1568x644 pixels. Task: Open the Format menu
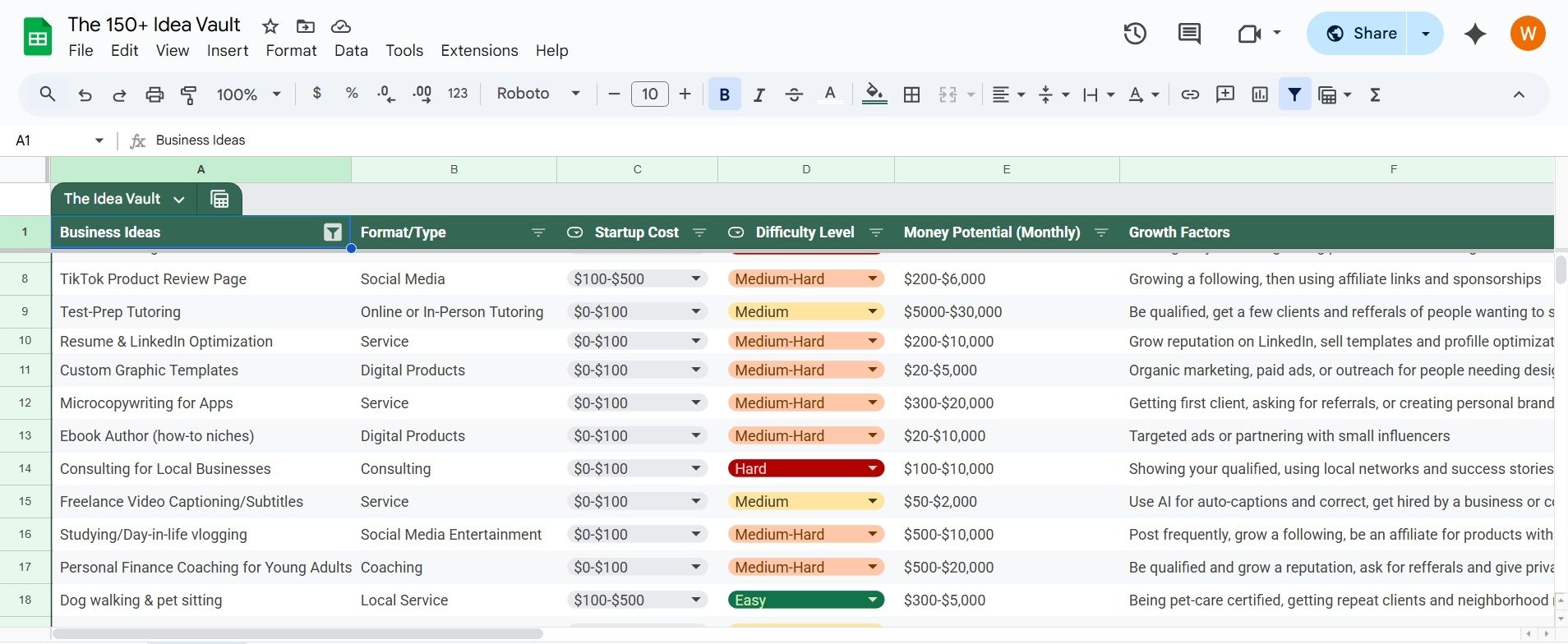(291, 51)
